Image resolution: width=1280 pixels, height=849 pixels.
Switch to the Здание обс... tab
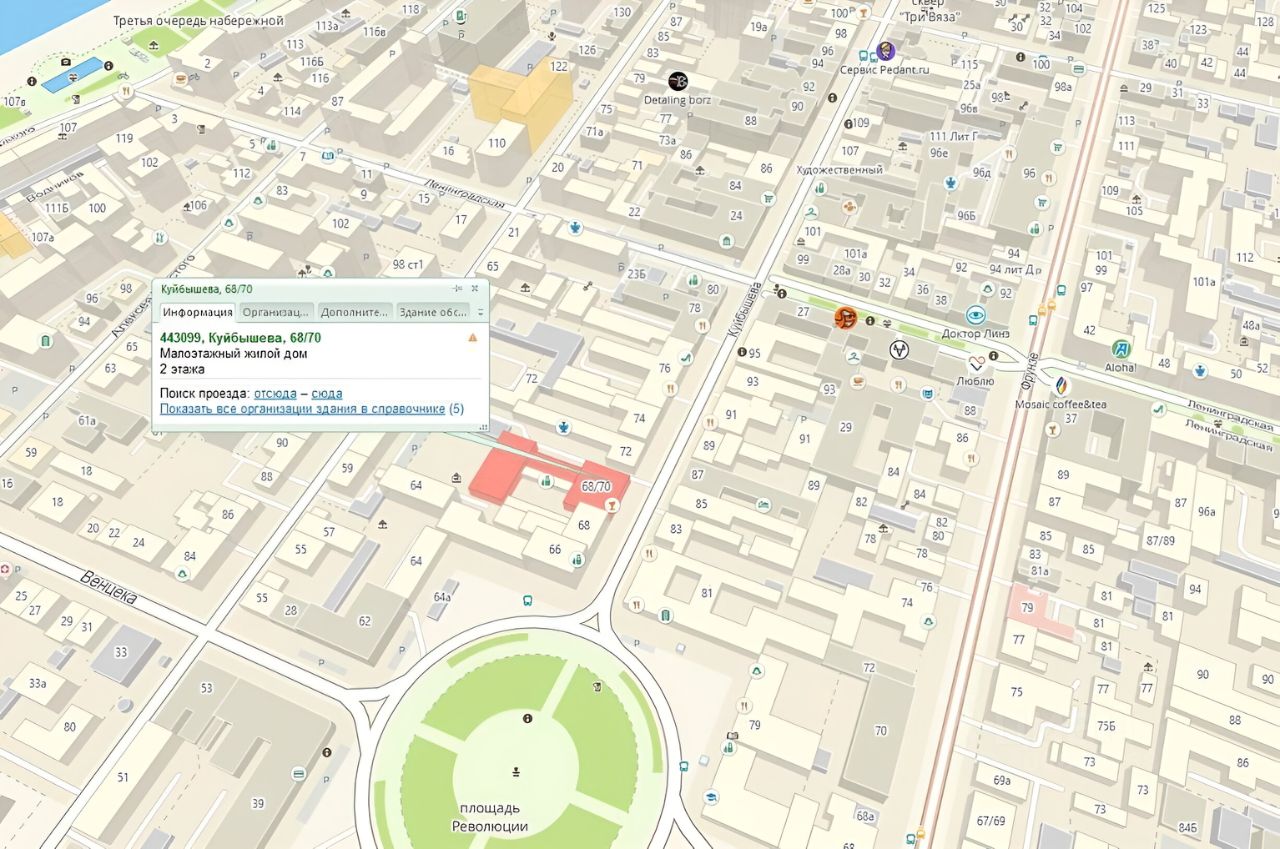[433, 312]
